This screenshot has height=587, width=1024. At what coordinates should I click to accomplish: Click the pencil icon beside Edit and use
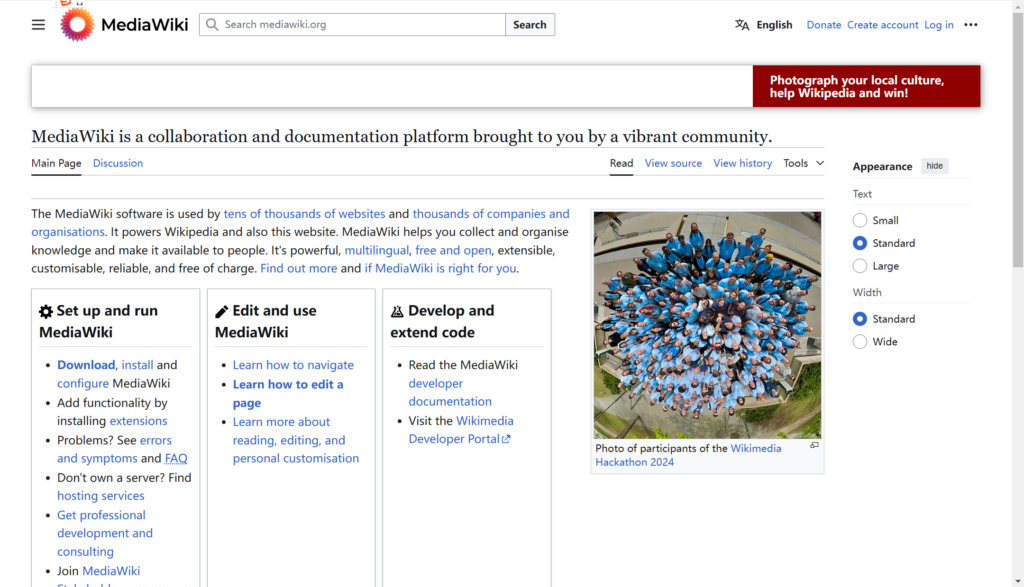tap(222, 312)
